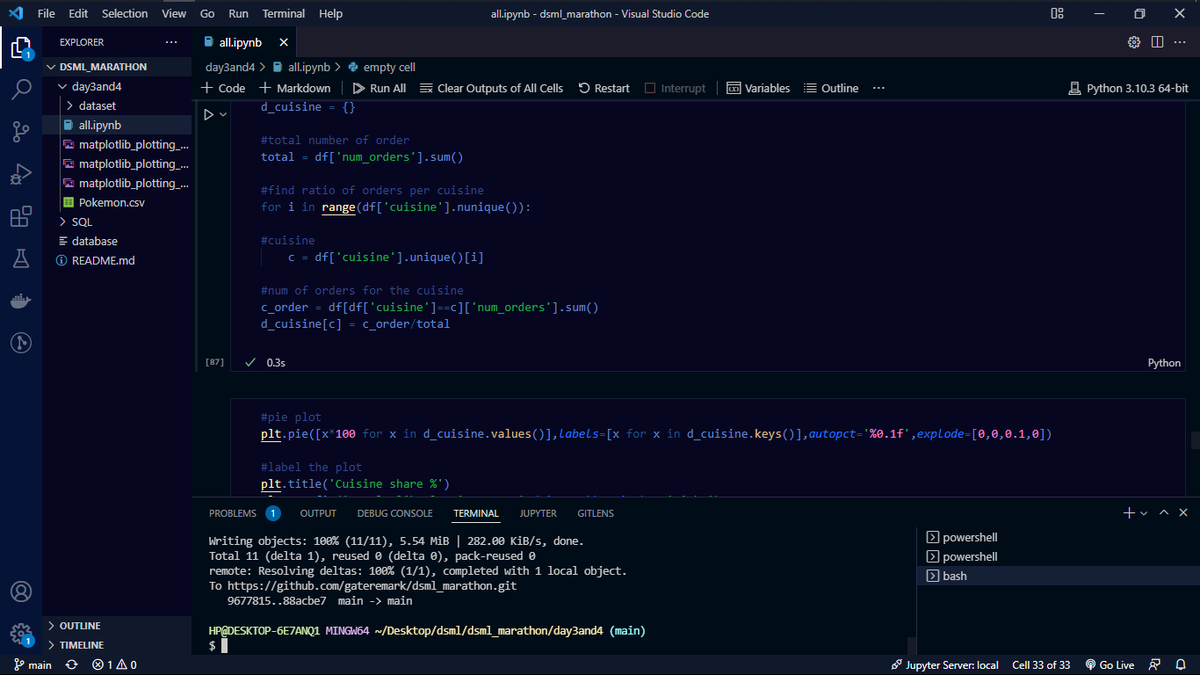The height and width of the screenshot is (675, 1200).
Task: Switch to the OUTPUT panel tab
Action: (318, 513)
